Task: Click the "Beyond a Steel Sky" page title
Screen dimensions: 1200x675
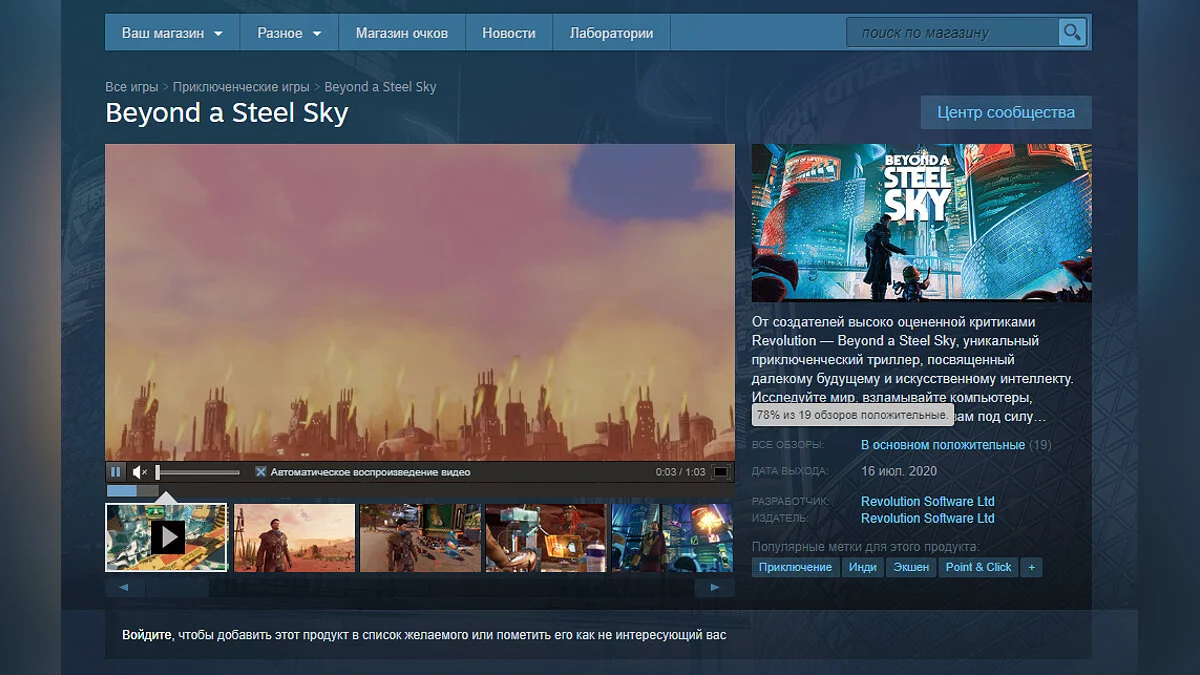Action: [x=227, y=113]
